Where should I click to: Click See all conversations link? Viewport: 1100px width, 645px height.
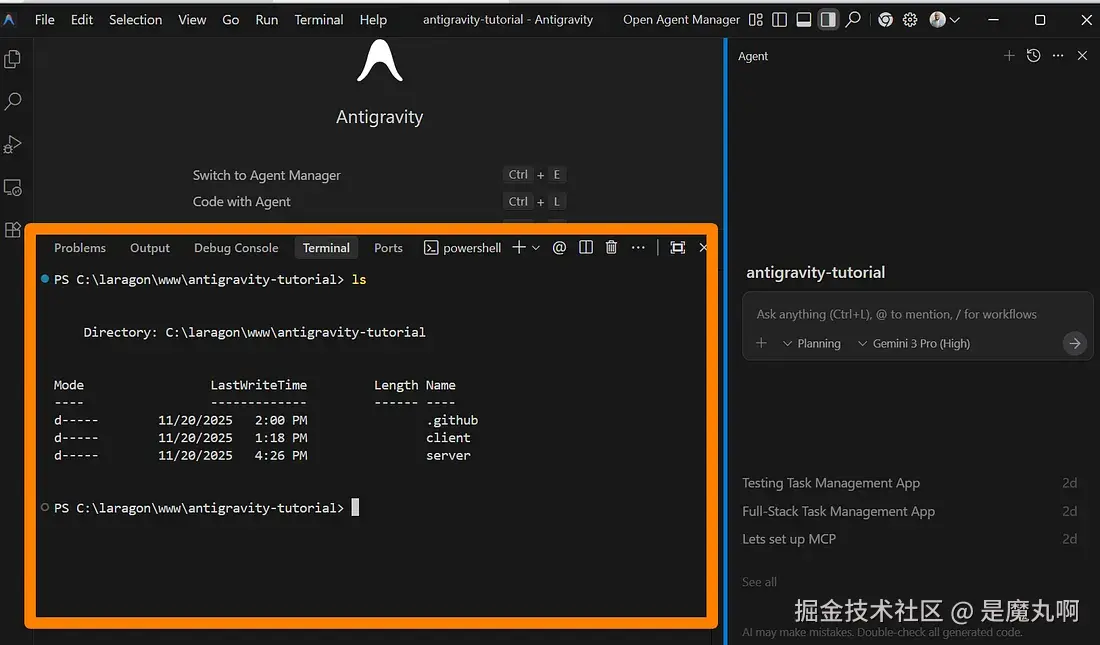pos(759,582)
